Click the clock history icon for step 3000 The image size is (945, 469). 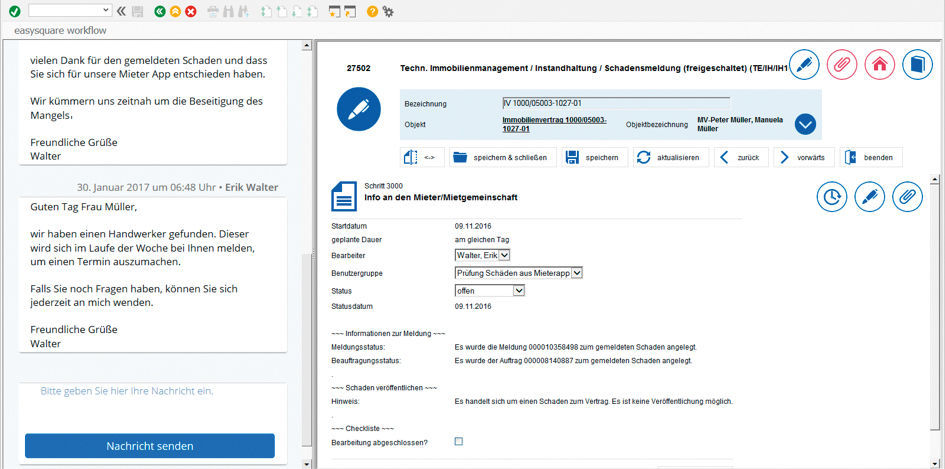point(832,197)
